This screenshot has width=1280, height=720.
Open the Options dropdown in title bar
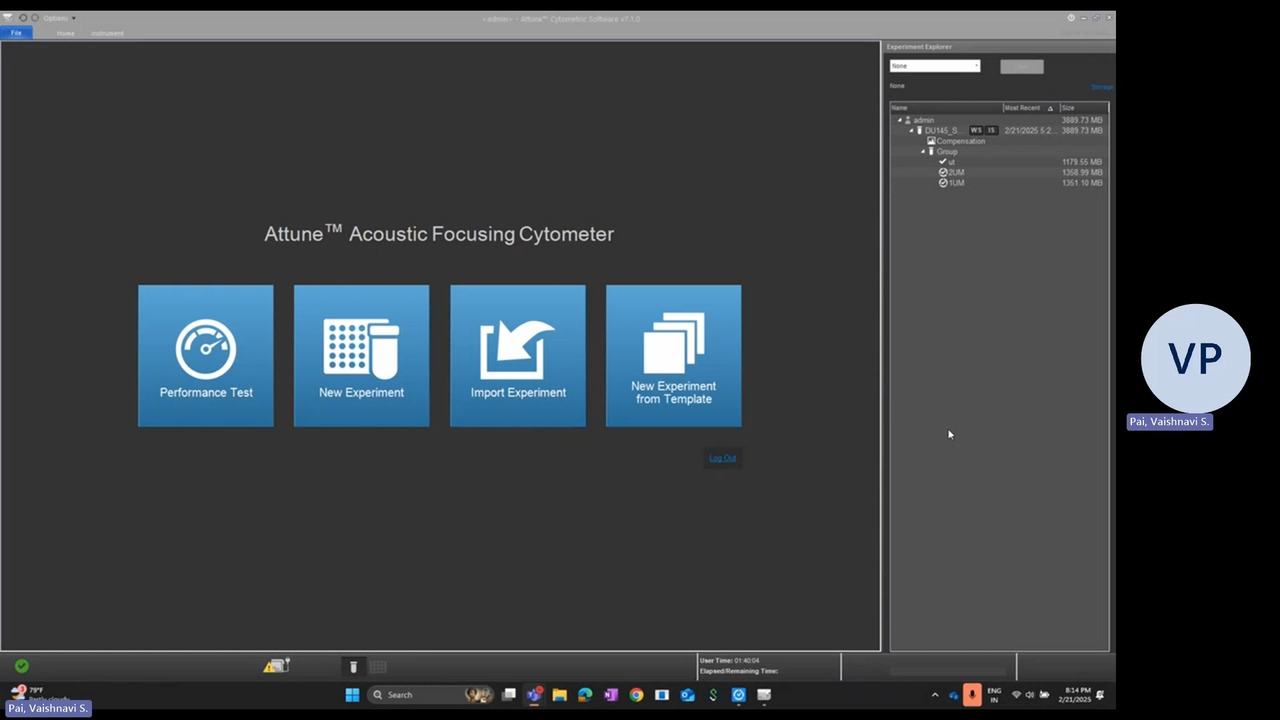59,18
